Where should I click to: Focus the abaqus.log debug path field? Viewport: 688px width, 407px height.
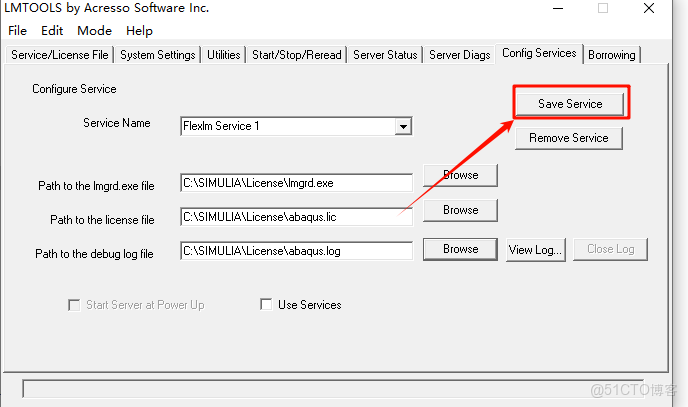coord(296,251)
